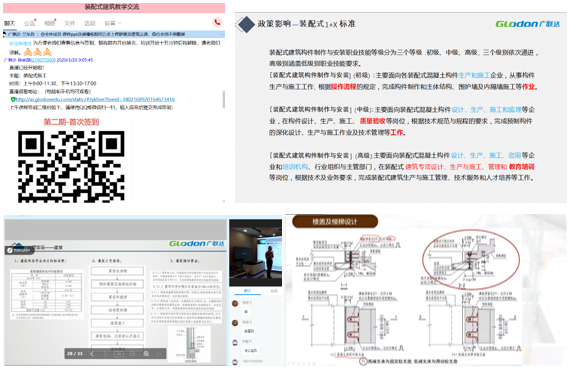Advance to the next slide with the right arrow
The image size is (576, 373).
pyautogui.click(x=105, y=354)
